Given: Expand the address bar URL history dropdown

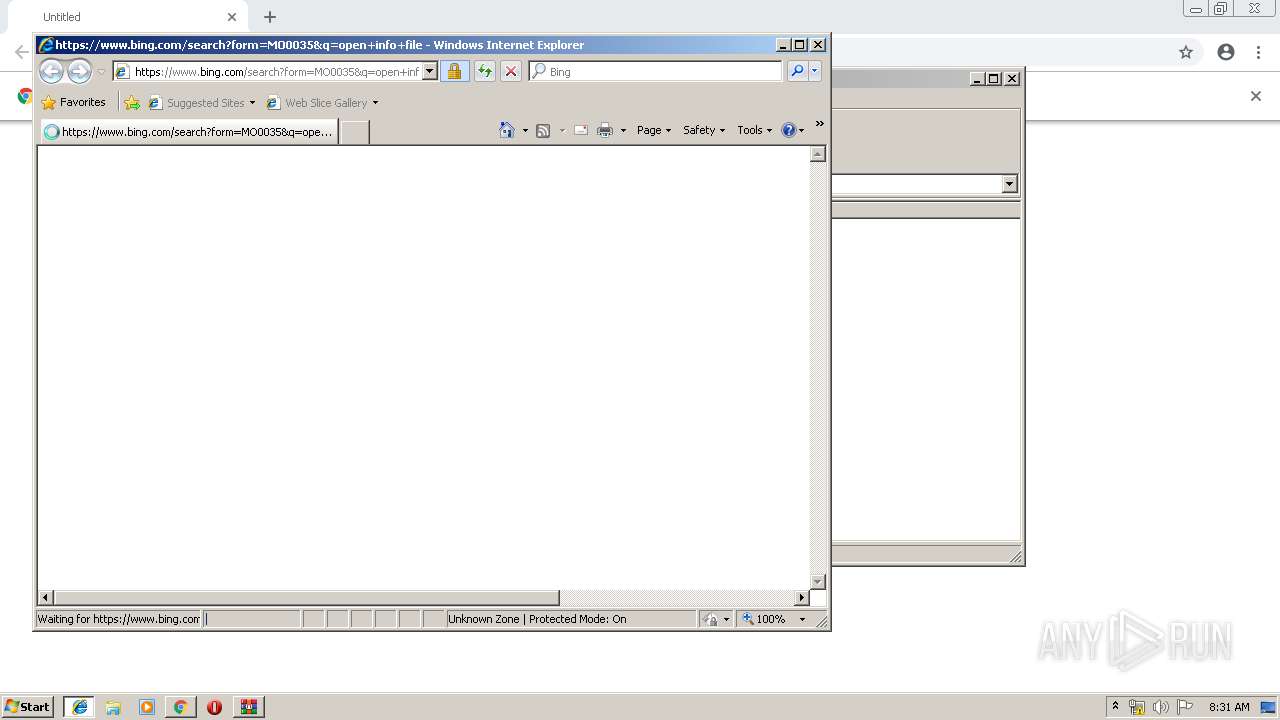Looking at the screenshot, I should [x=430, y=71].
